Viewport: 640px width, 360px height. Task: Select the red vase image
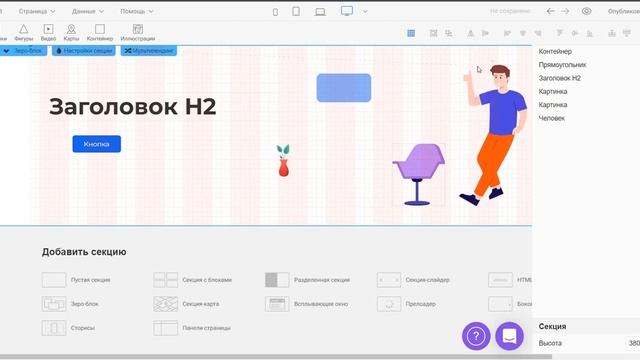284,161
